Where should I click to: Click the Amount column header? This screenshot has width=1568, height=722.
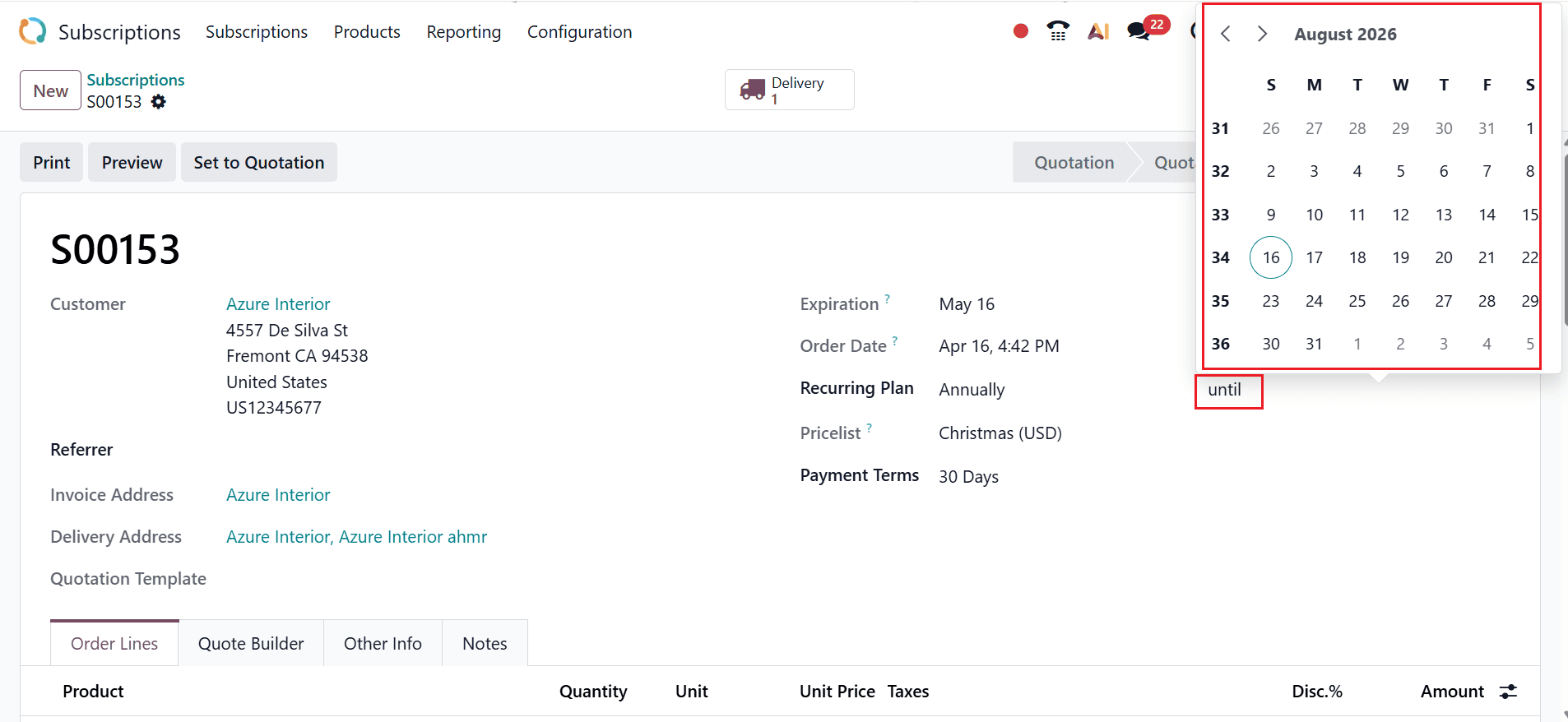coord(1452,692)
